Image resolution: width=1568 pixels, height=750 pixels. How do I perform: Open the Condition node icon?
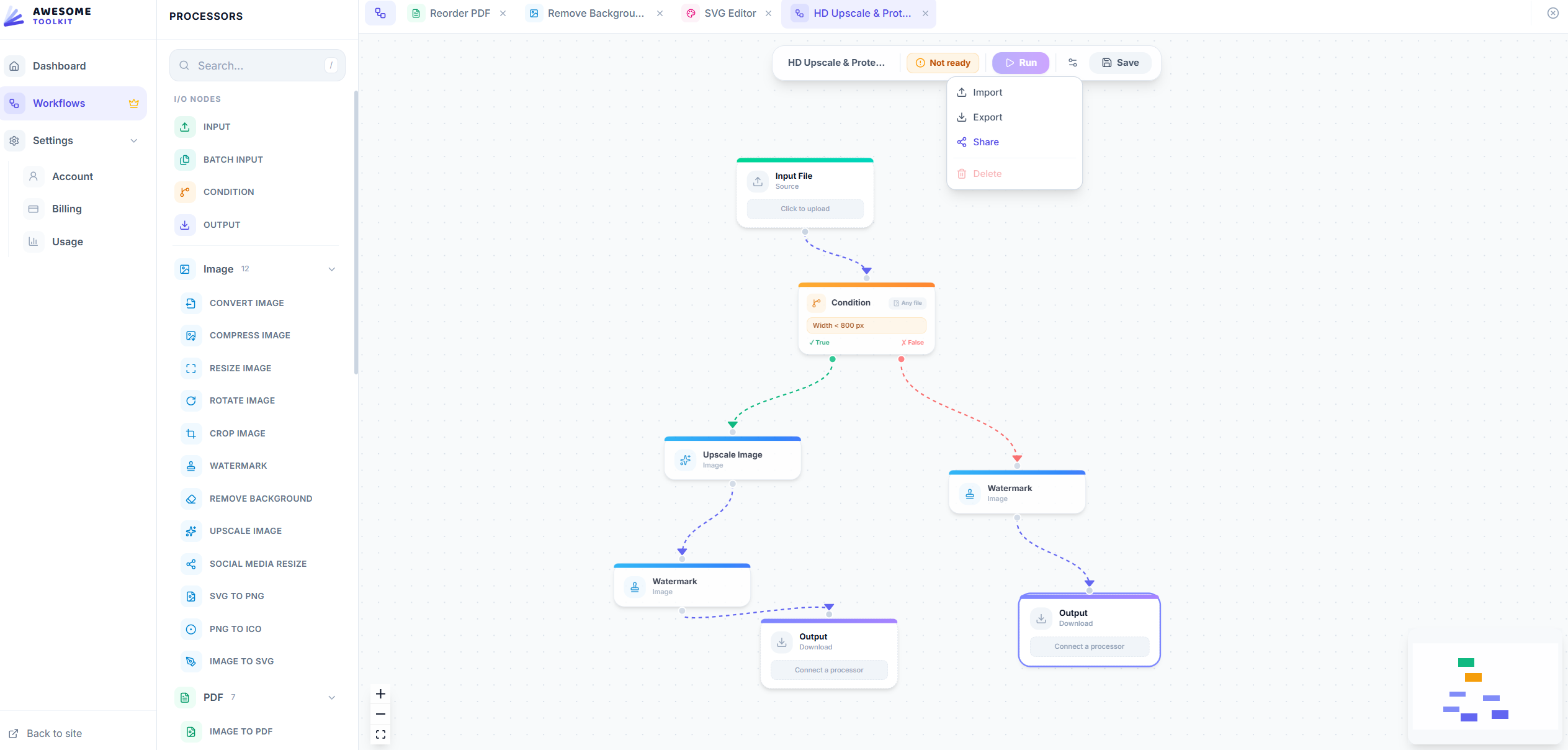point(815,302)
